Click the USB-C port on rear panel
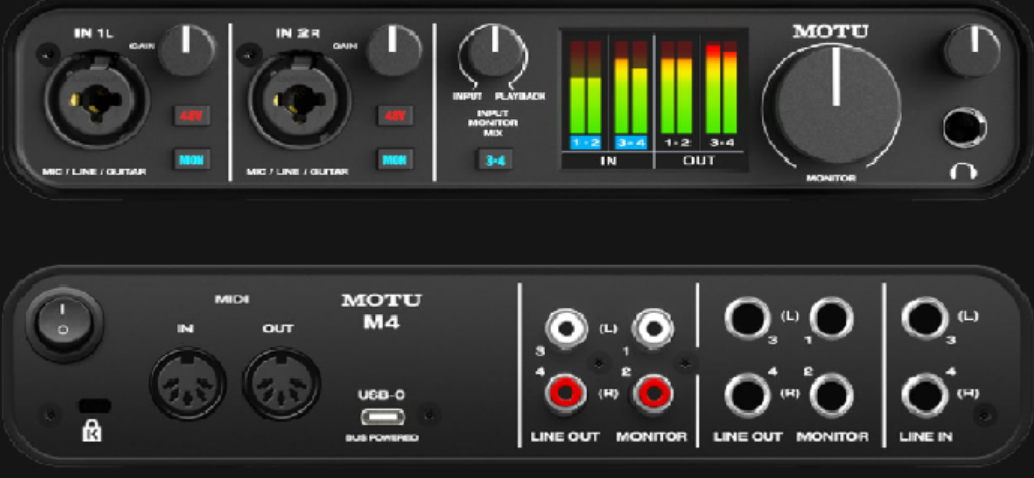 pyautogui.click(x=382, y=416)
